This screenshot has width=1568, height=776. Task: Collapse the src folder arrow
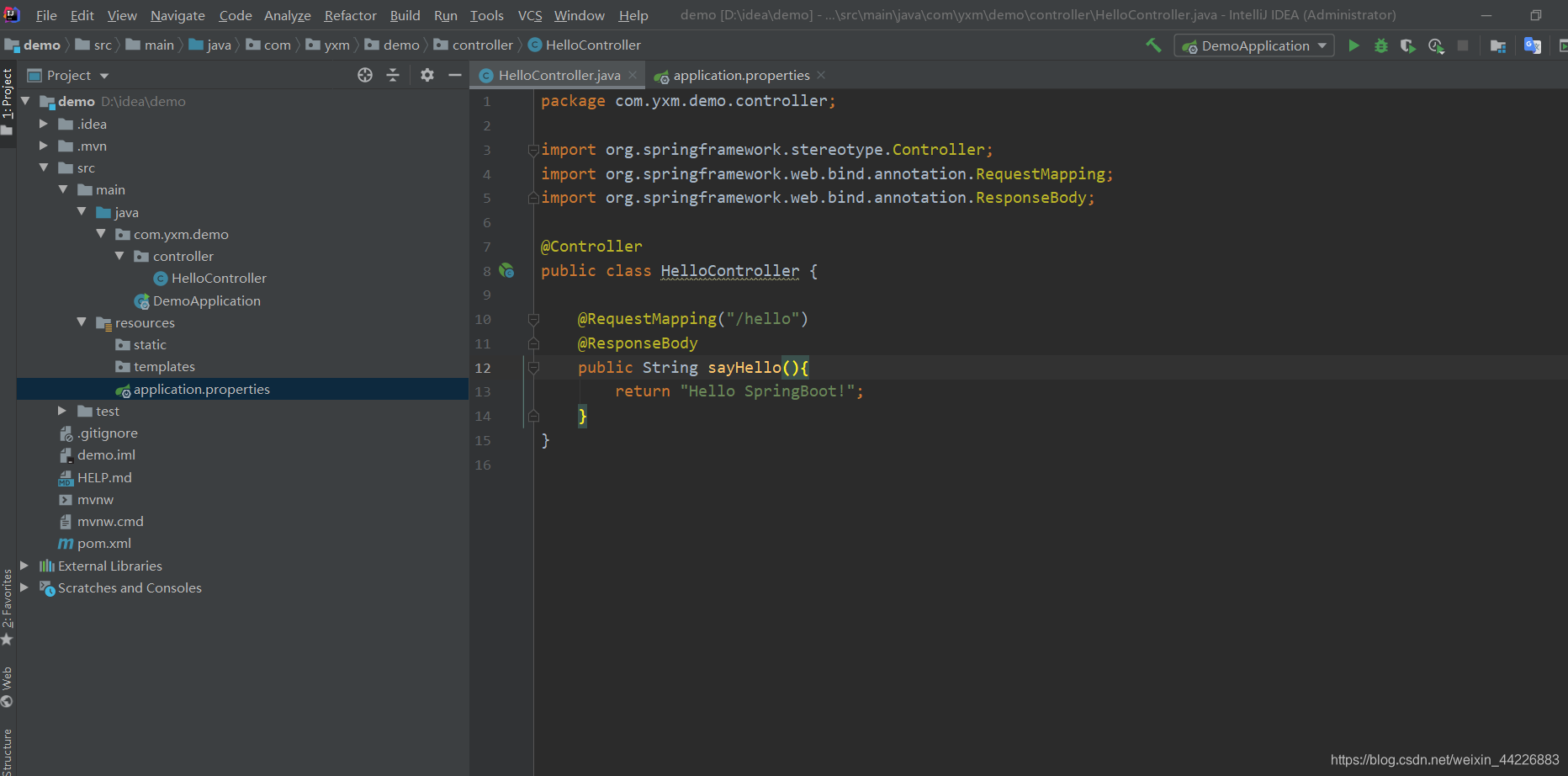(44, 167)
